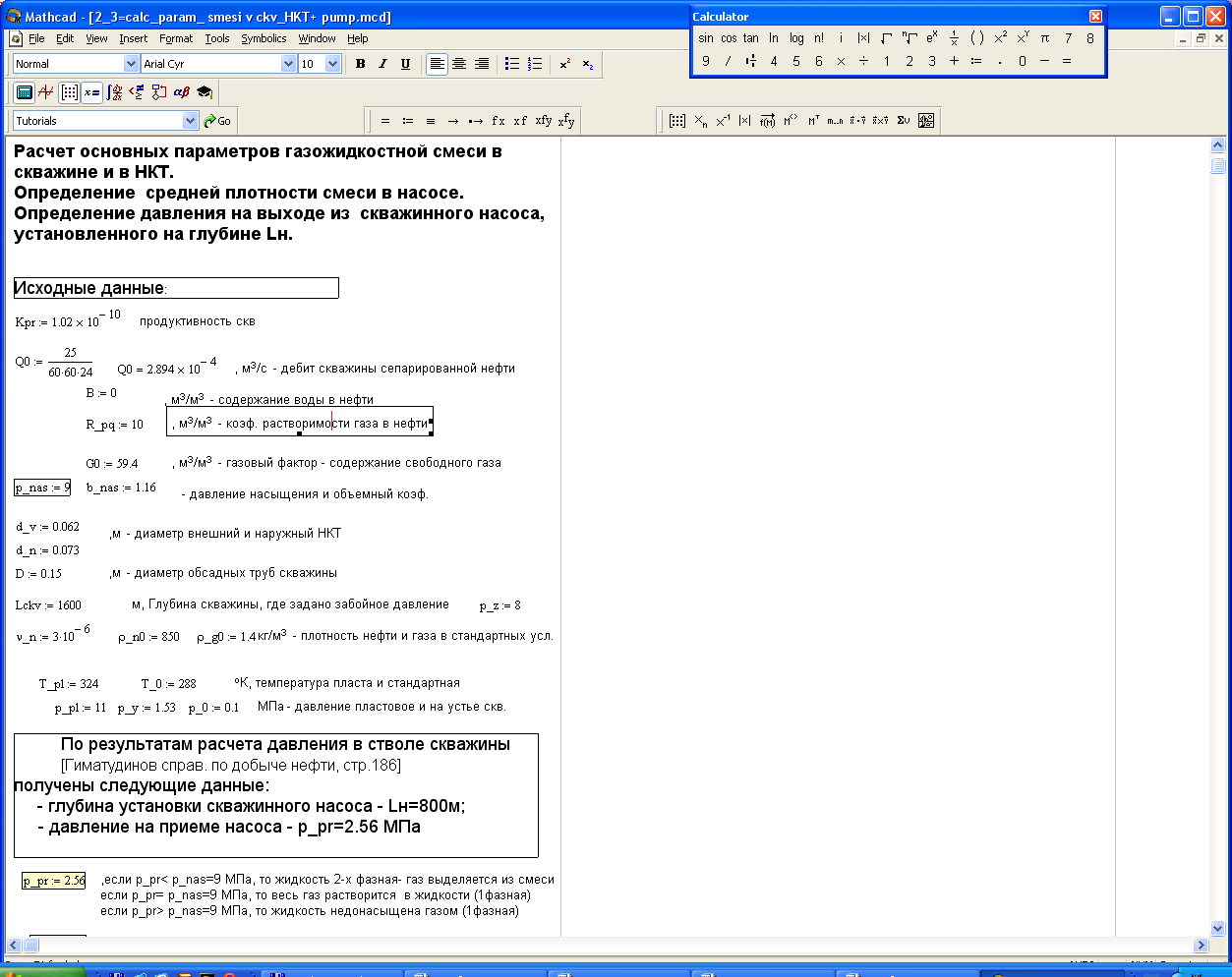Open the File menu
The height and width of the screenshot is (977, 1232).
click(x=36, y=38)
